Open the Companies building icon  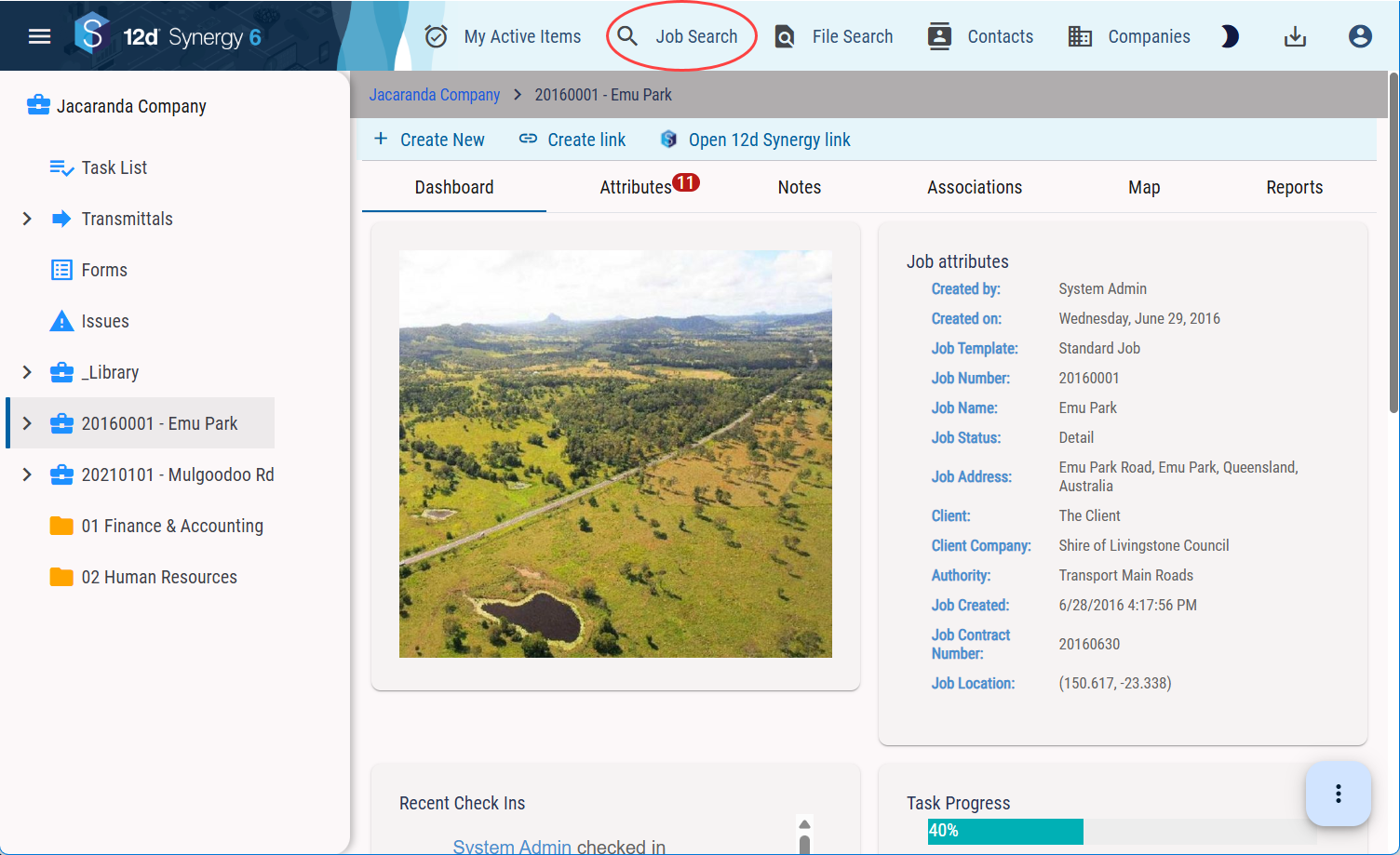(x=1080, y=36)
